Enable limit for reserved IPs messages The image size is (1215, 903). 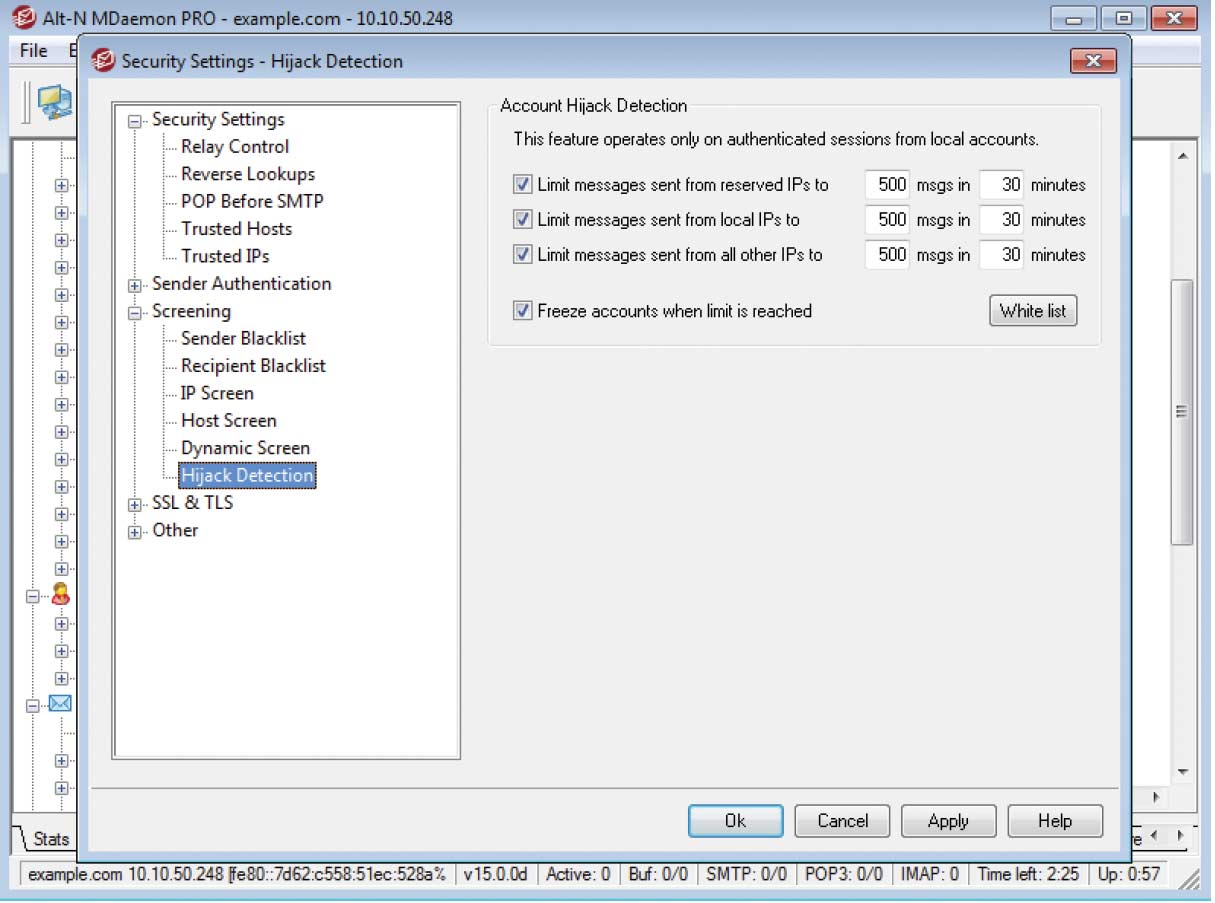pos(522,185)
